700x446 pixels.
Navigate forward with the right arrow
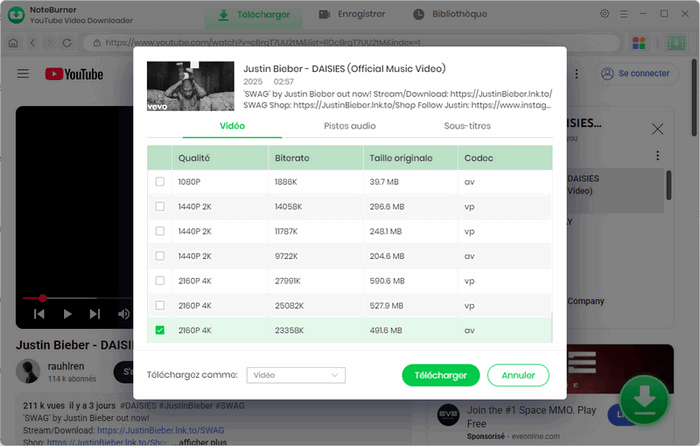pyautogui.click(x=49, y=43)
